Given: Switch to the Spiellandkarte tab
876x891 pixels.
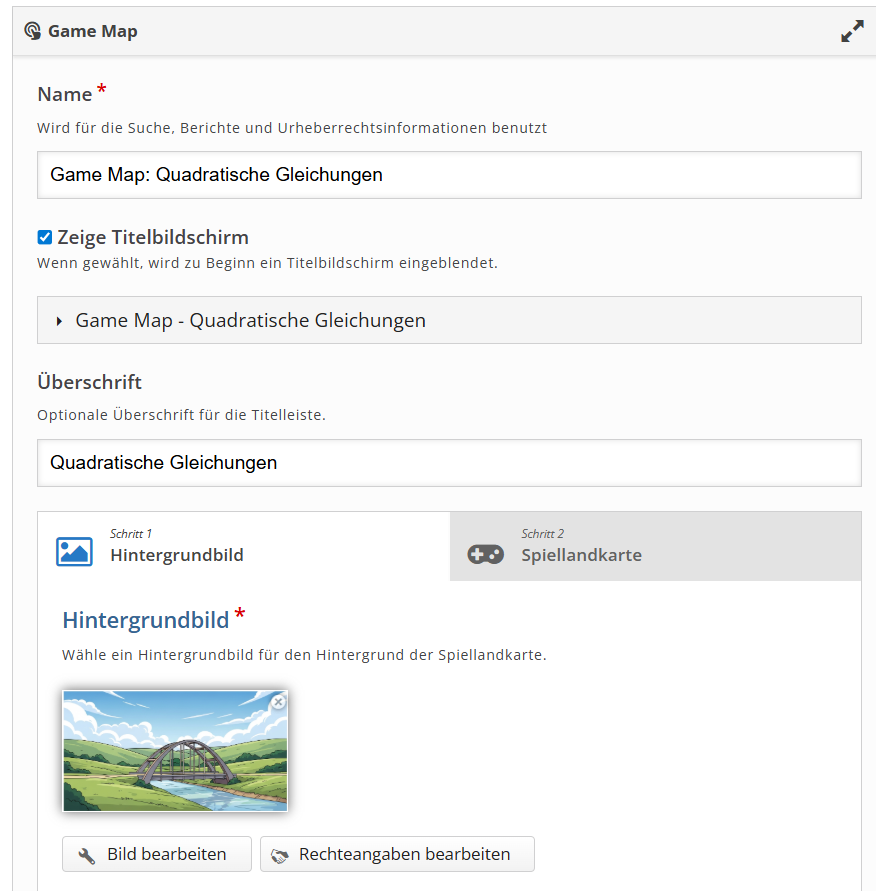Looking at the screenshot, I should tap(655, 546).
